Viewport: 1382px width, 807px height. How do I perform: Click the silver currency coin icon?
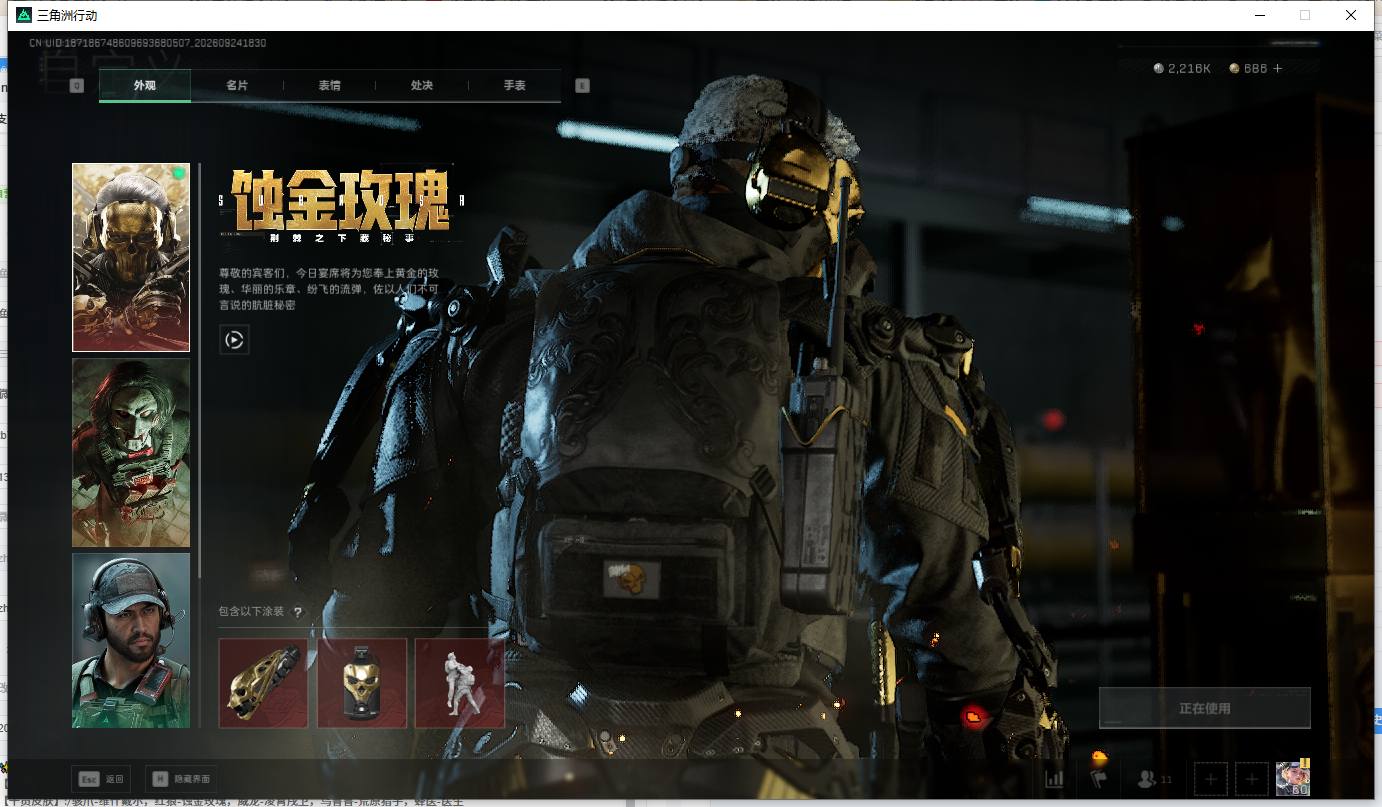click(1158, 69)
